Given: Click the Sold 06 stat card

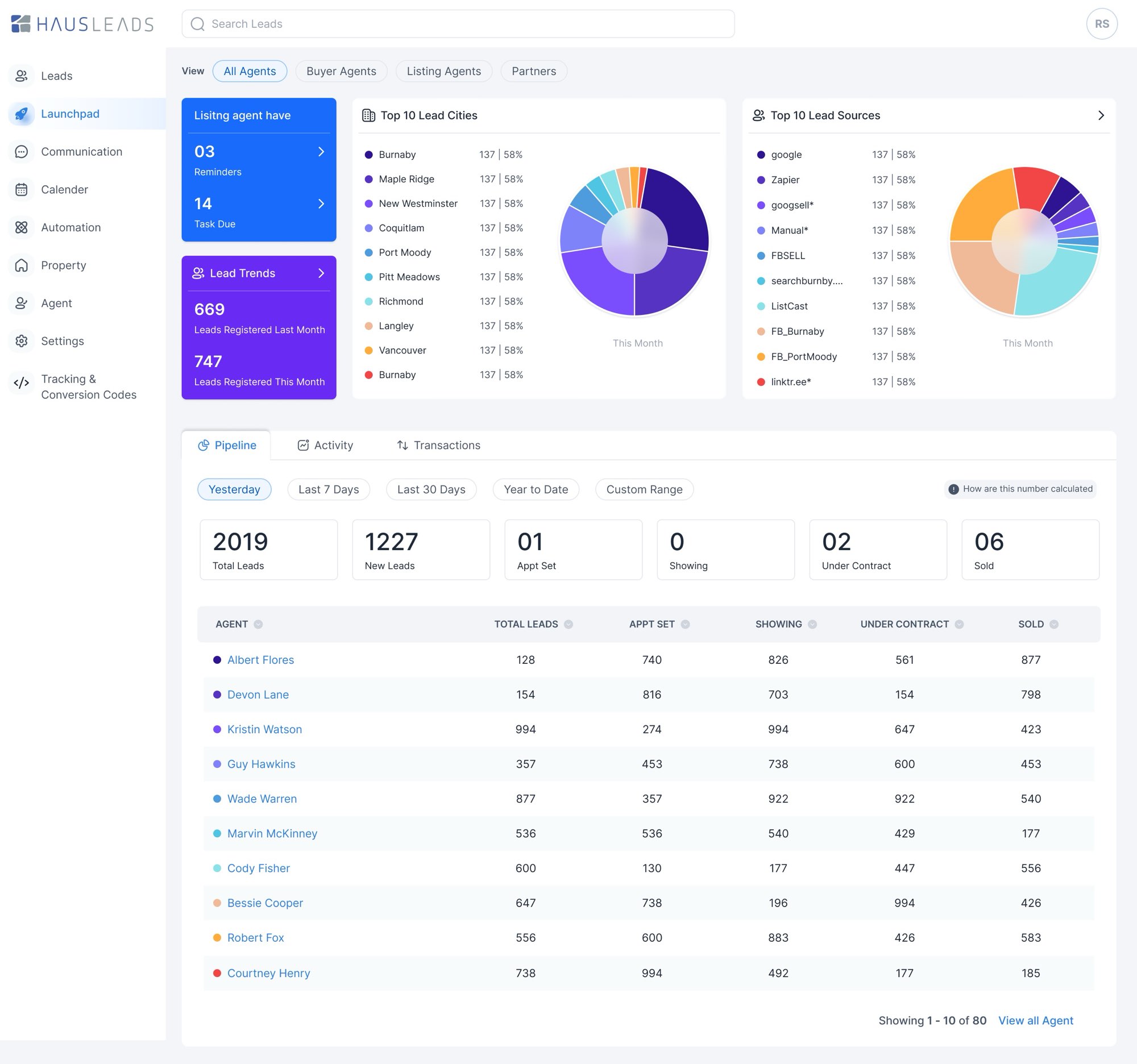Looking at the screenshot, I should 1031,550.
